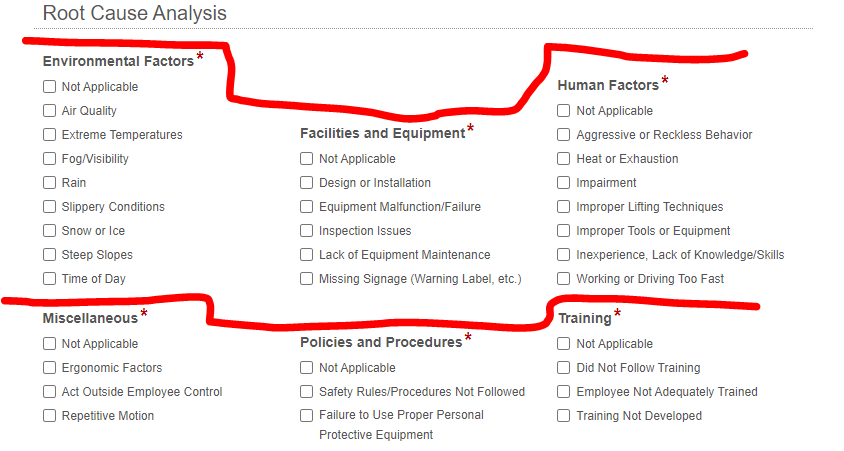Select Improper Lifting Techniques
This screenshot has height=451, width=844.
pos(564,207)
